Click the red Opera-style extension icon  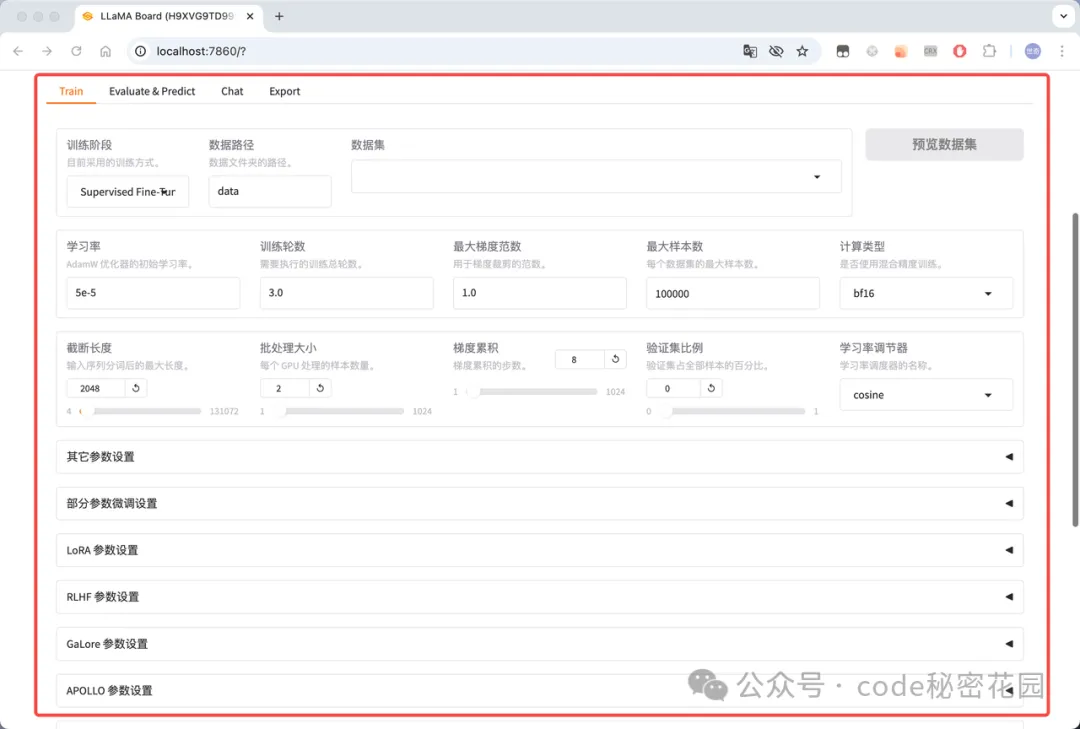[959, 51]
